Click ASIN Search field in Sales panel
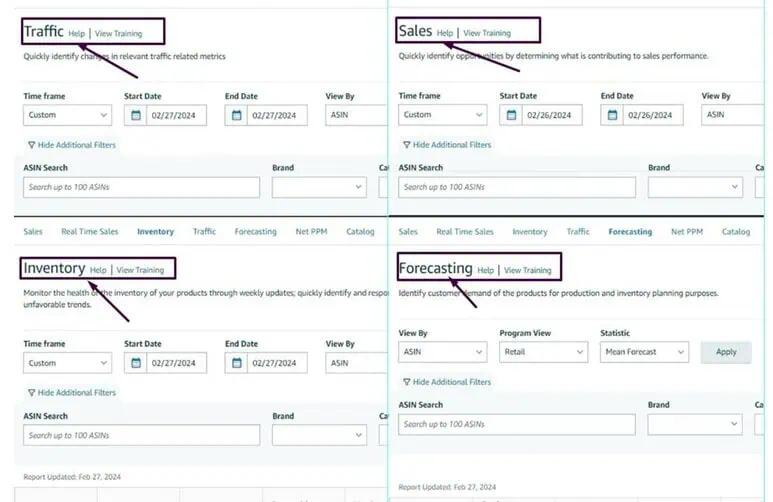773x502 pixels. pos(517,187)
